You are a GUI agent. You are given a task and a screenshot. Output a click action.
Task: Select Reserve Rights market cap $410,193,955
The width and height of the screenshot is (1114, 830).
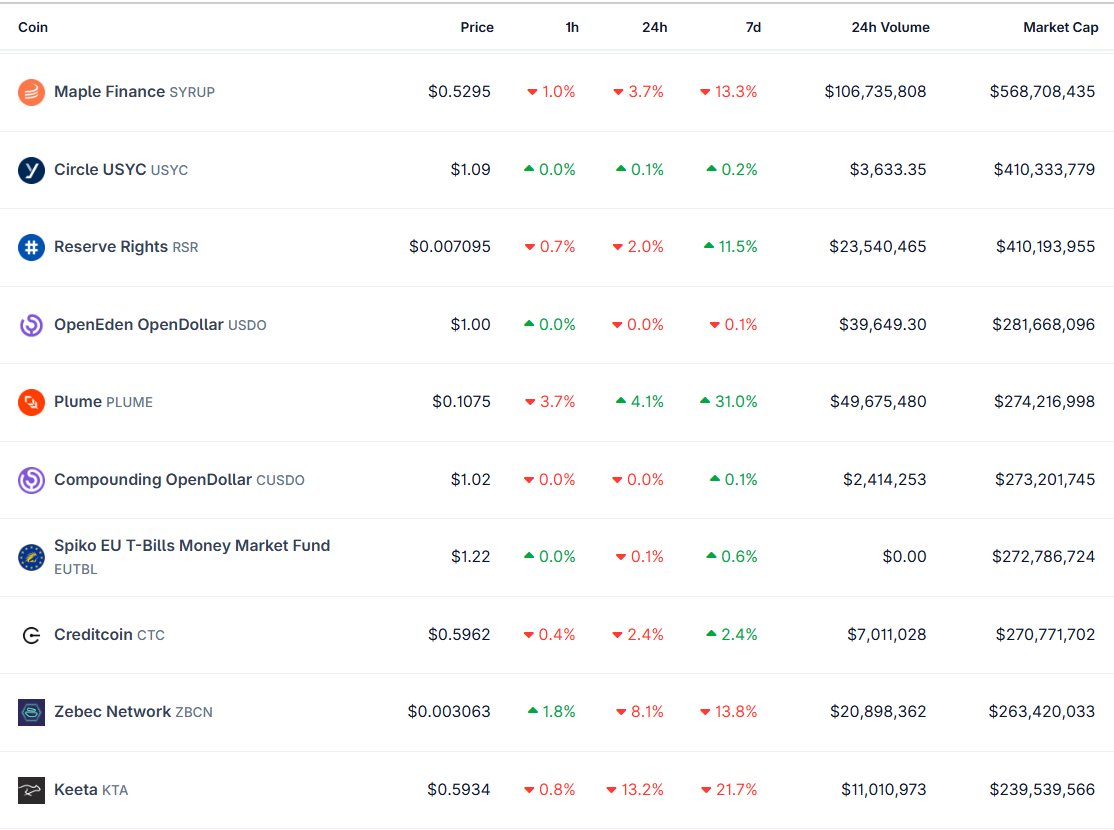[x=1045, y=247]
